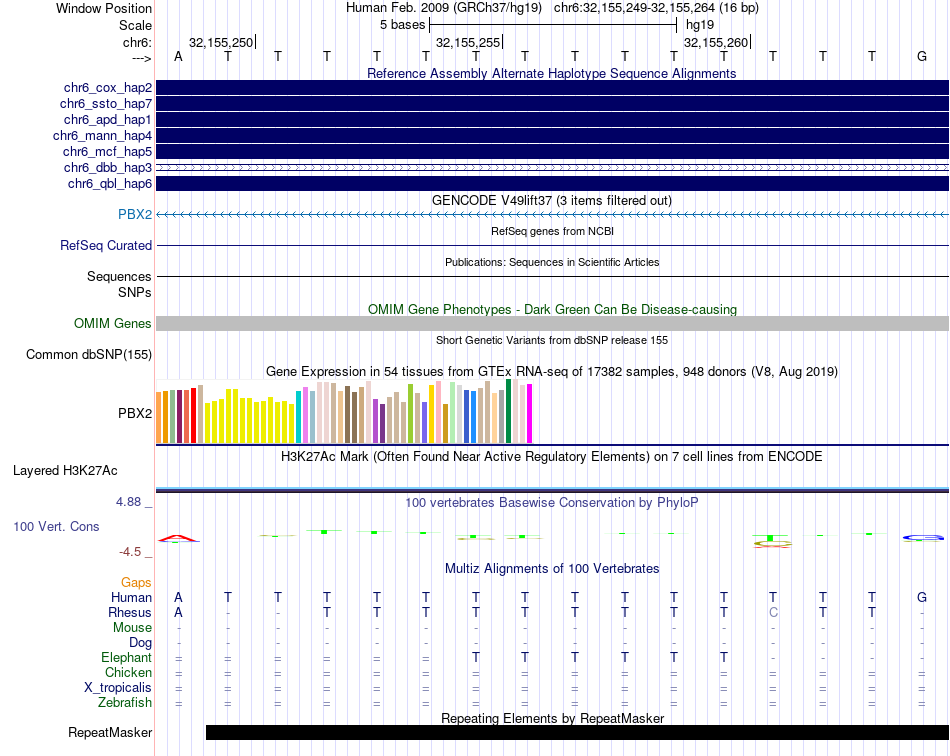Click the RepeatMasker track label
The width and height of the screenshot is (950, 756).
pos(110,732)
